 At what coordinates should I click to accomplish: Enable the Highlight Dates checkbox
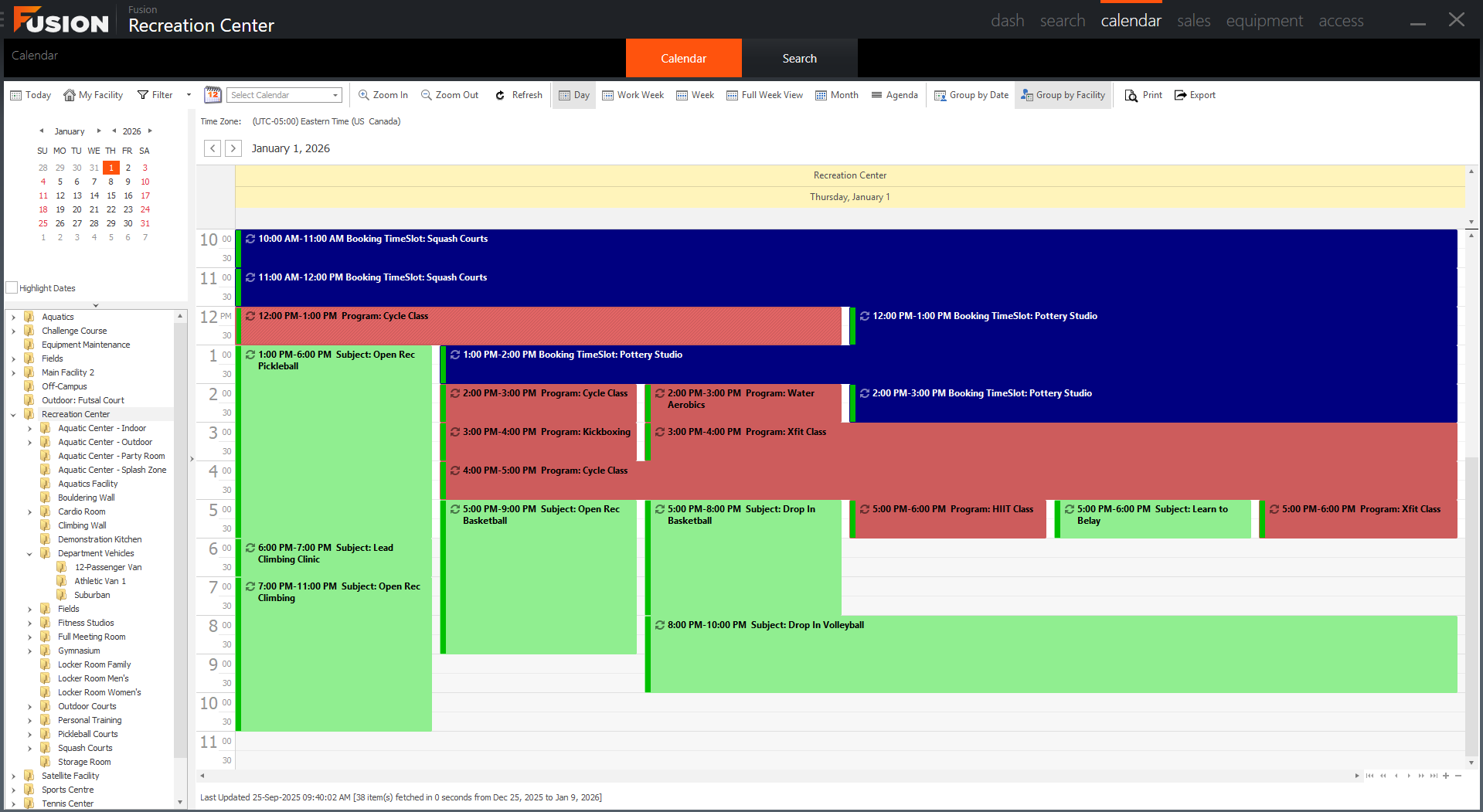[12, 287]
